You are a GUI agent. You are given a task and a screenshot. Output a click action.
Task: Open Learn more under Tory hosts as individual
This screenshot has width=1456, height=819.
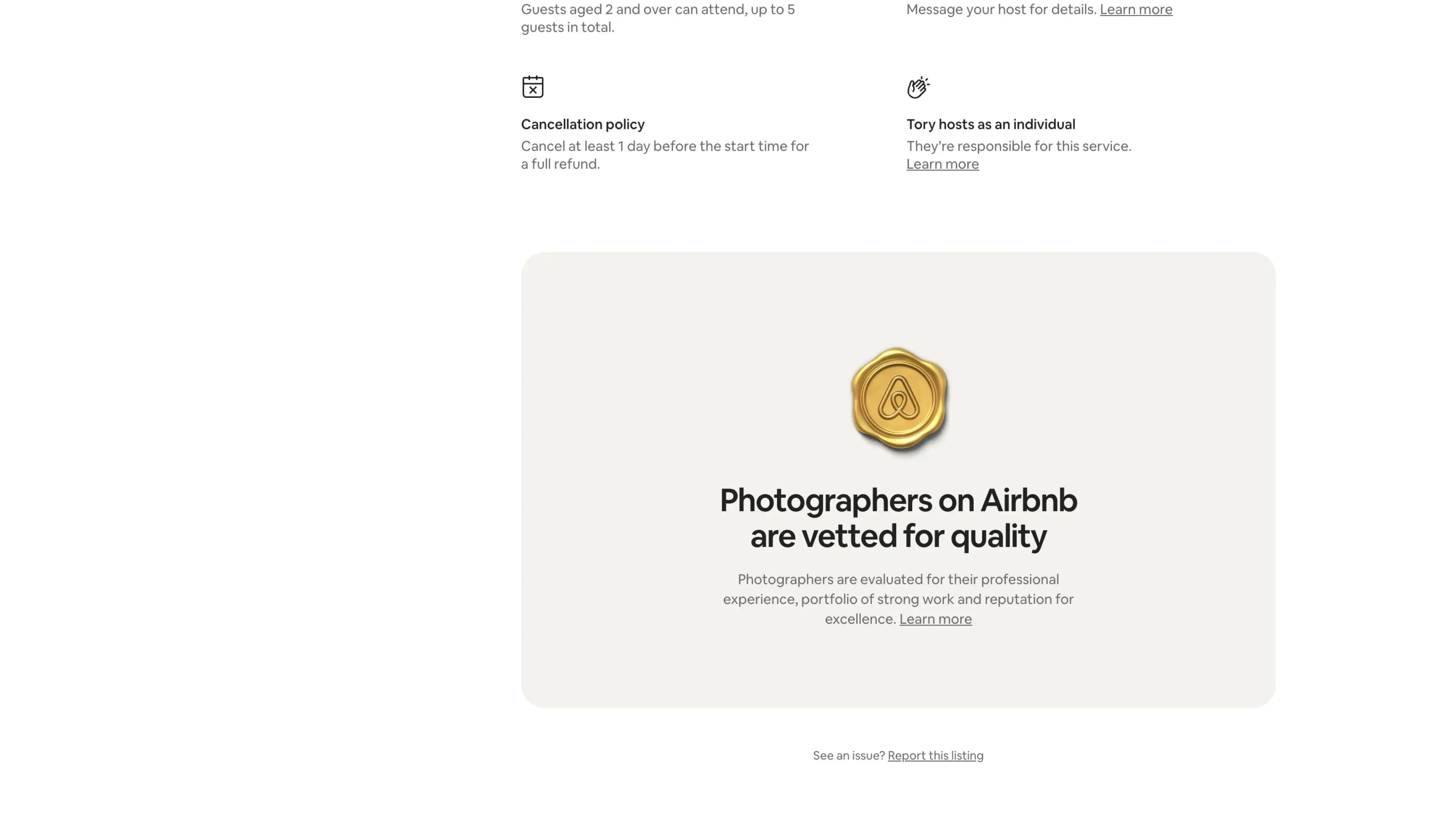pos(942,164)
